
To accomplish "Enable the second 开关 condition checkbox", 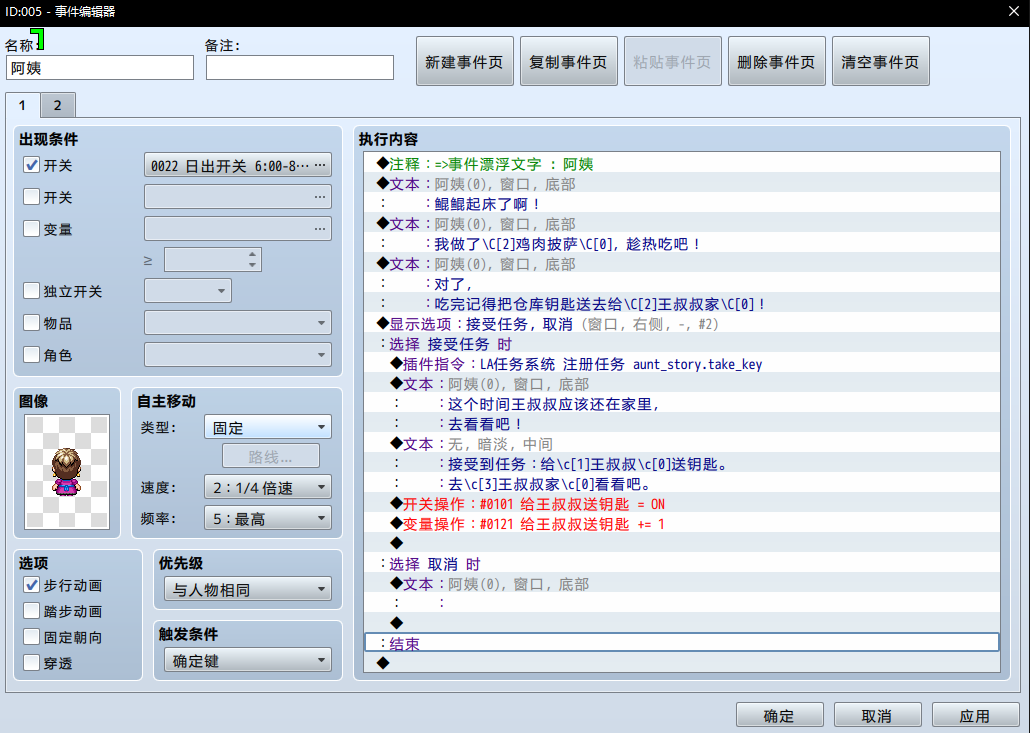I will (32, 196).
